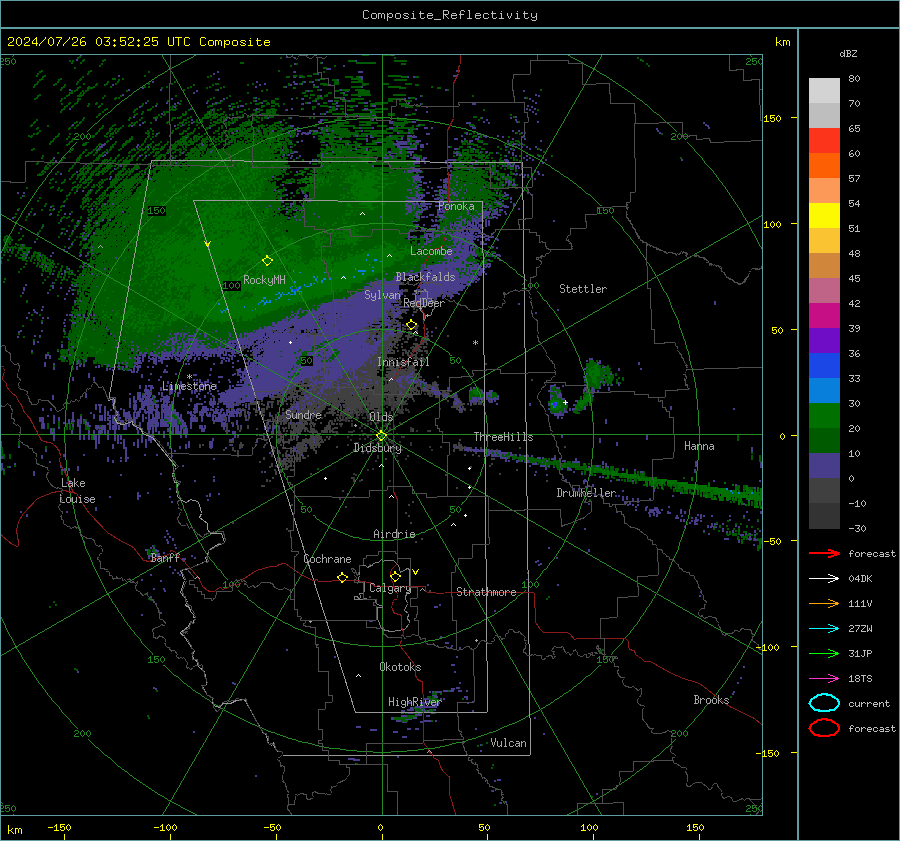This screenshot has width=900, height=841.
Task: Click the Composite_Reflectivity title text
Action: tap(449, 15)
